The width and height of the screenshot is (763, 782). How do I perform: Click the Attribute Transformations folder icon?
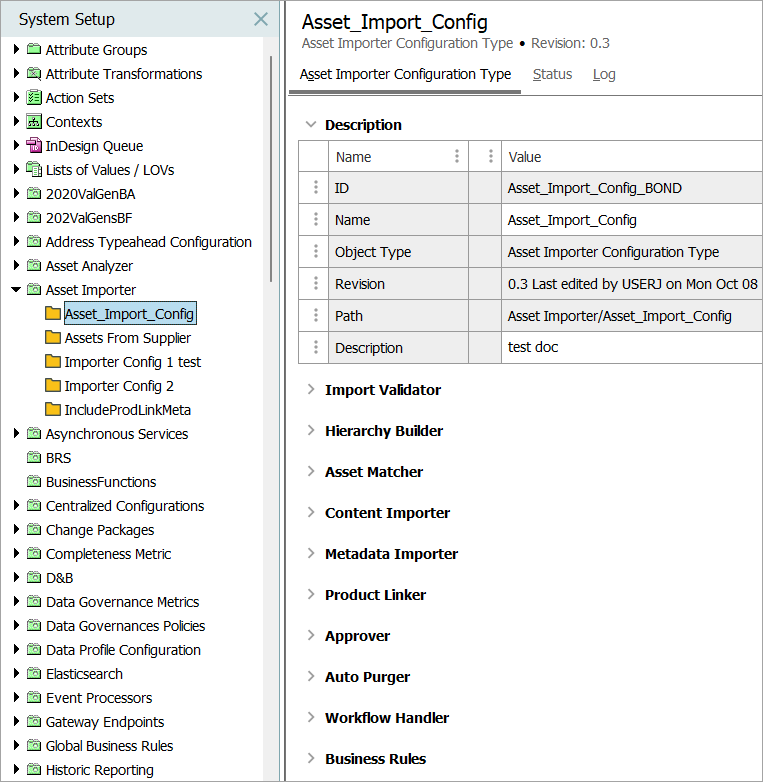point(34,74)
